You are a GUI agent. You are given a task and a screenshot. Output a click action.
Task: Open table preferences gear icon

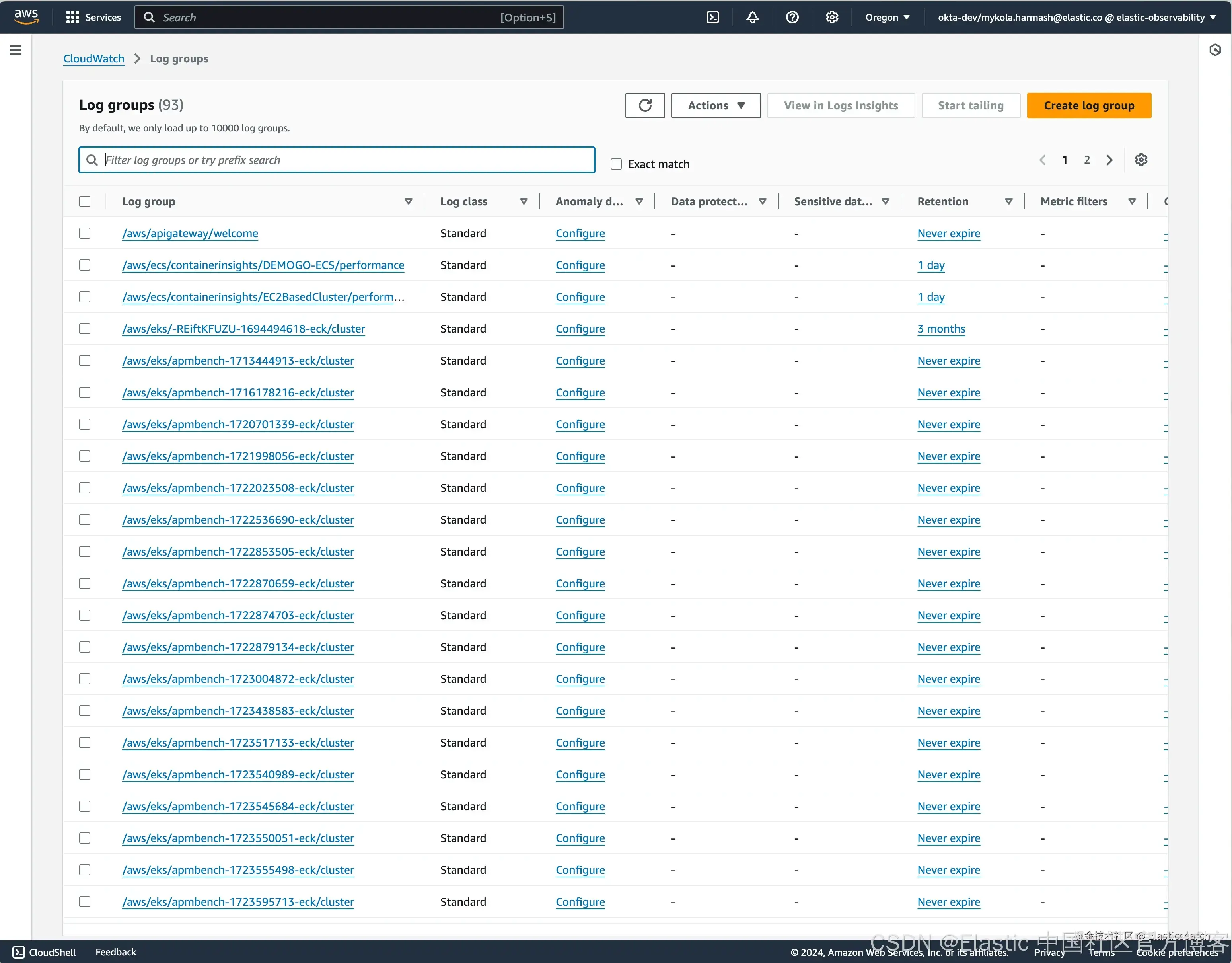click(1141, 160)
